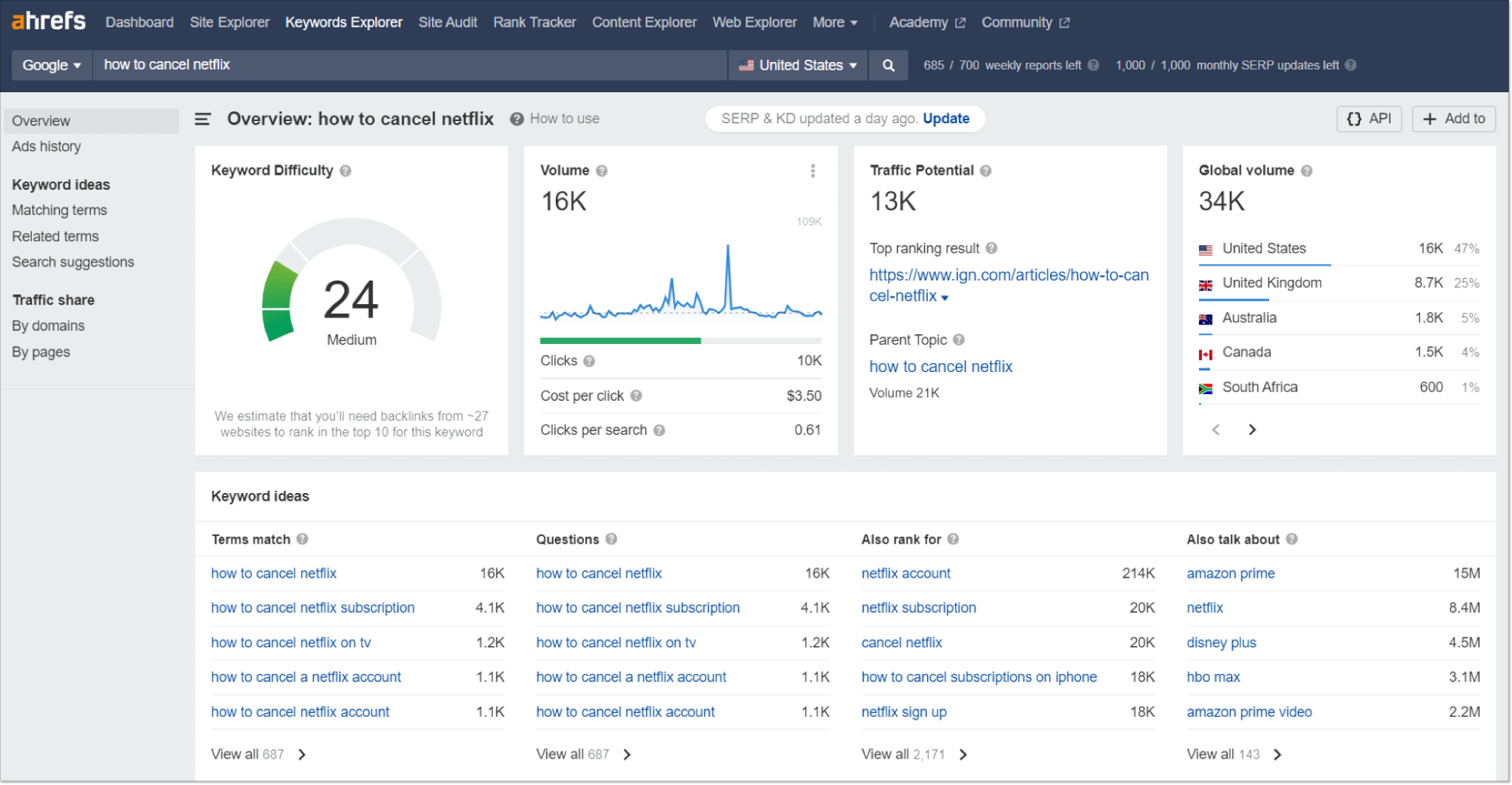Open Dashboard in top navigation
1512x785 pixels.
(x=140, y=23)
